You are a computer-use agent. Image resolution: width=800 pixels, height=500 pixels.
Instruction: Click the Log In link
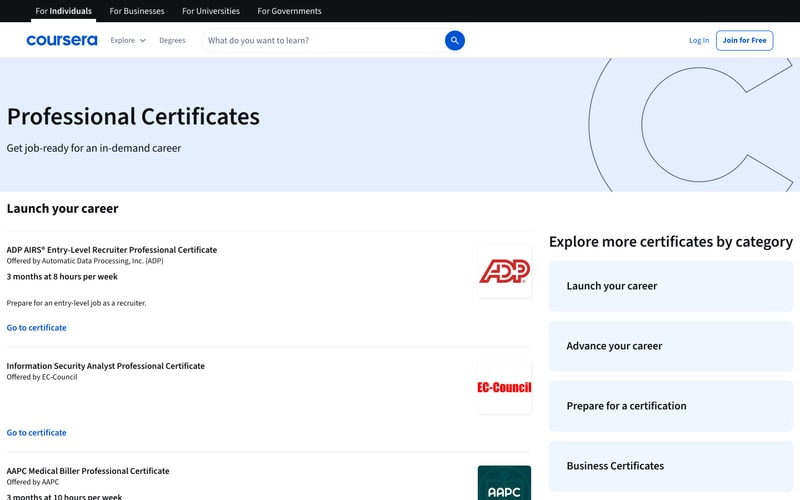[x=699, y=40]
